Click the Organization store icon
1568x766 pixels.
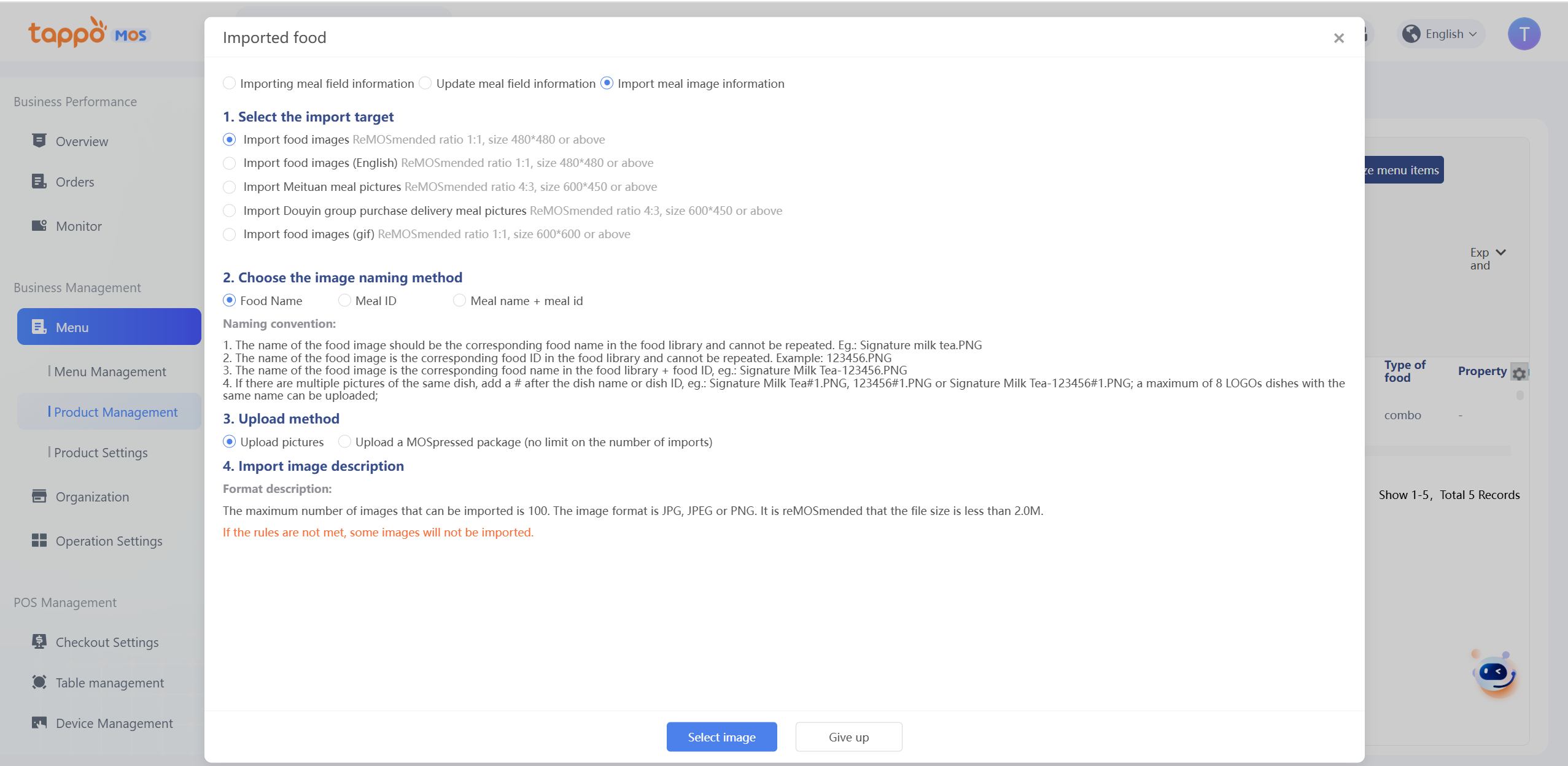pos(39,496)
